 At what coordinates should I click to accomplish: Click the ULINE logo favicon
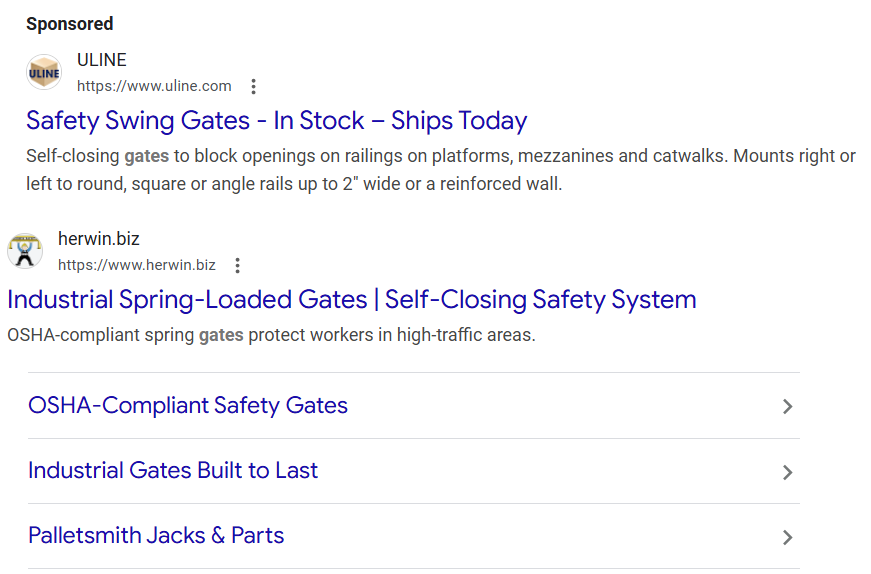pos(44,72)
